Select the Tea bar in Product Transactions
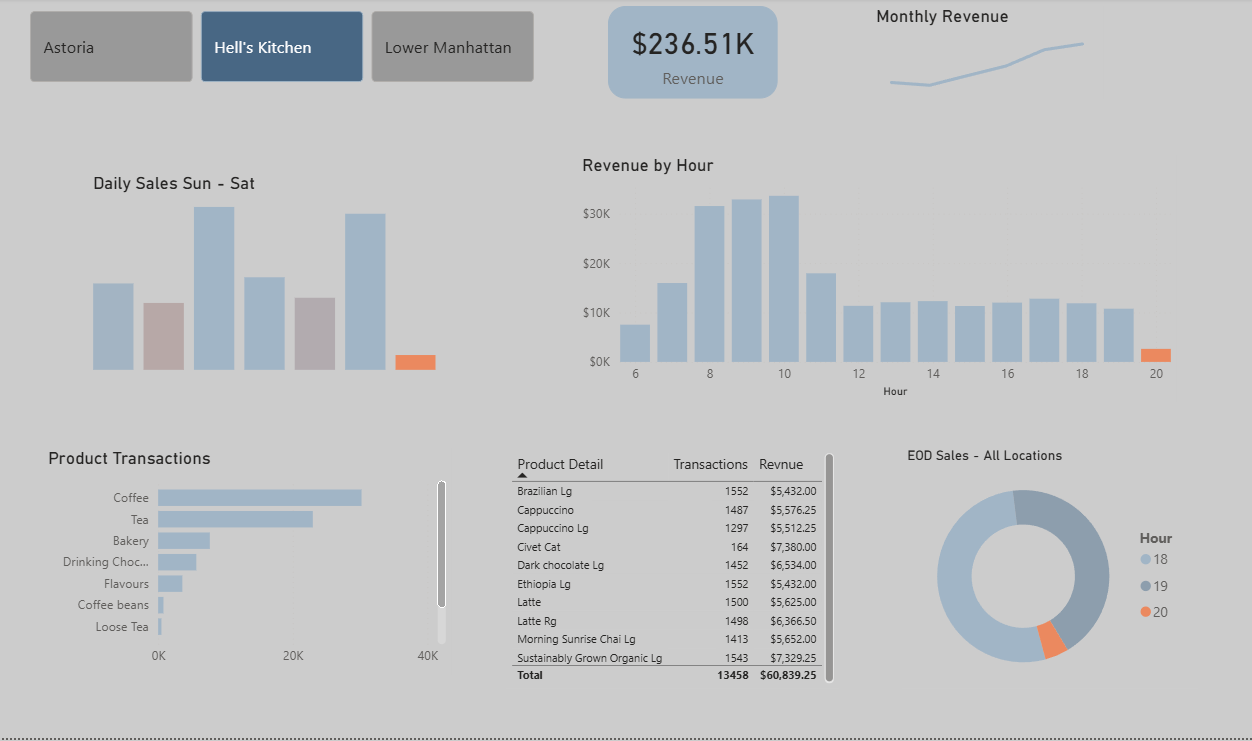 [235, 519]
